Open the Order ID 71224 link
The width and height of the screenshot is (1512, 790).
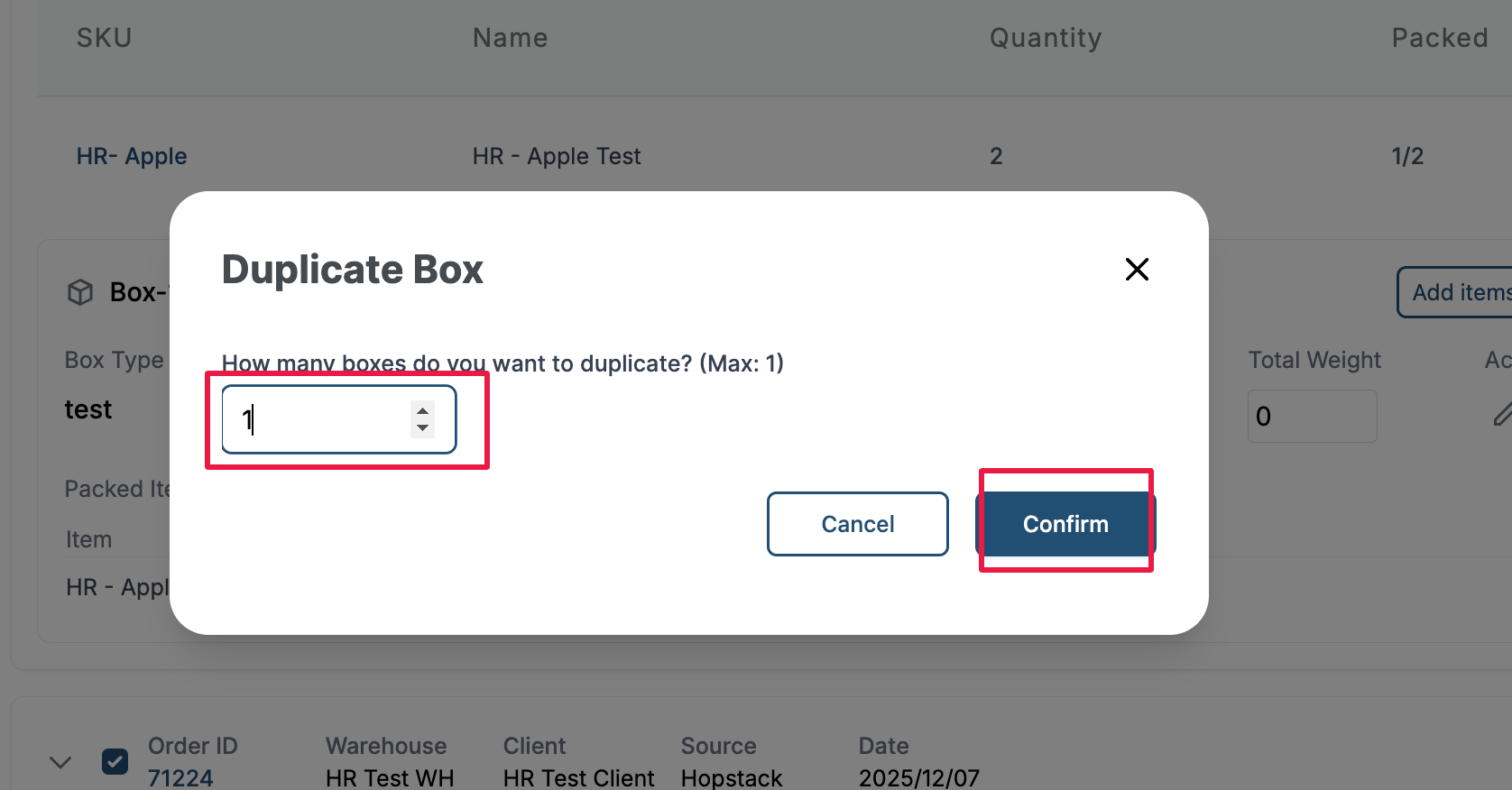[180, 777]
